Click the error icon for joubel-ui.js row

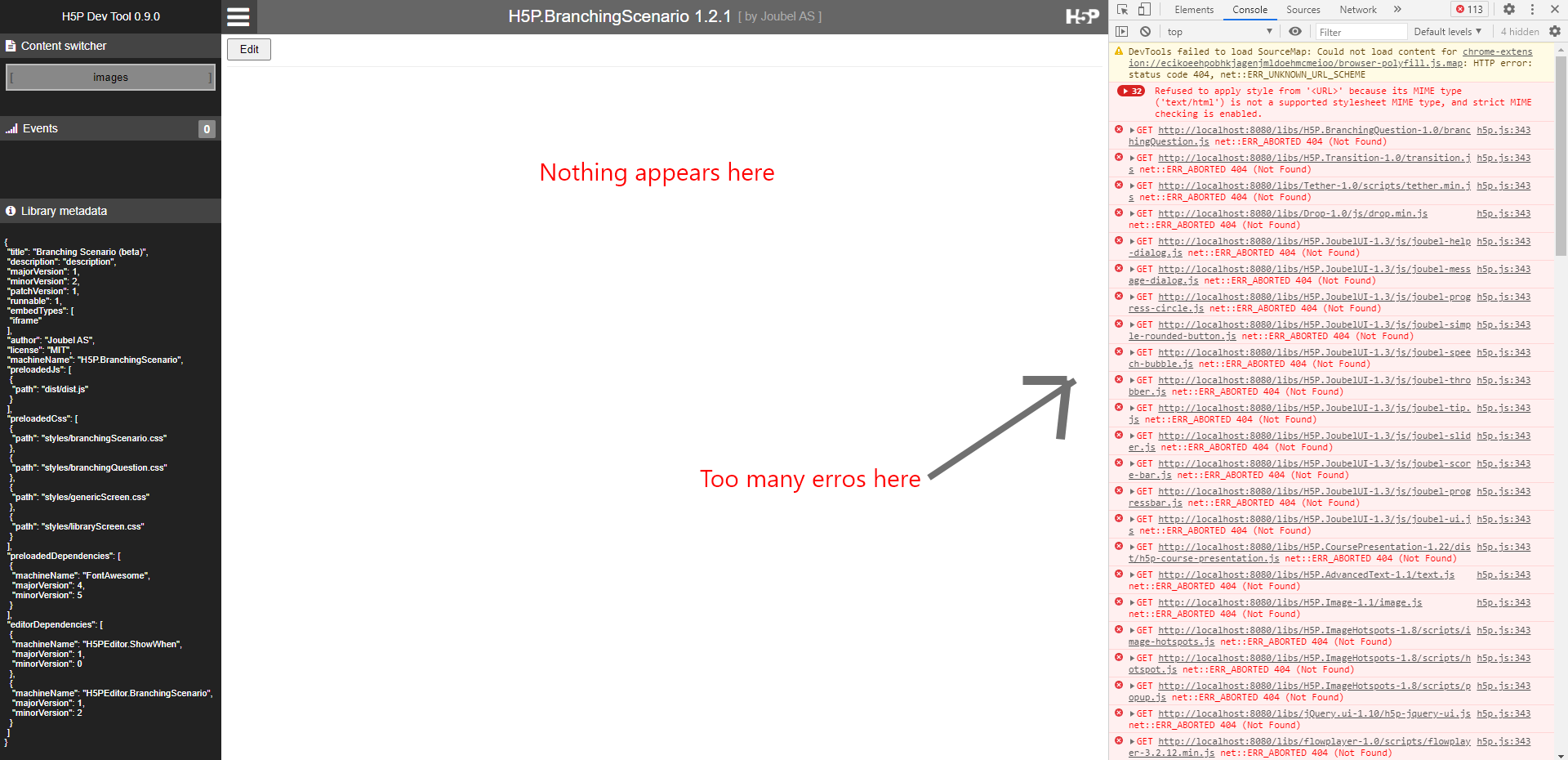tap(1119, 518)
